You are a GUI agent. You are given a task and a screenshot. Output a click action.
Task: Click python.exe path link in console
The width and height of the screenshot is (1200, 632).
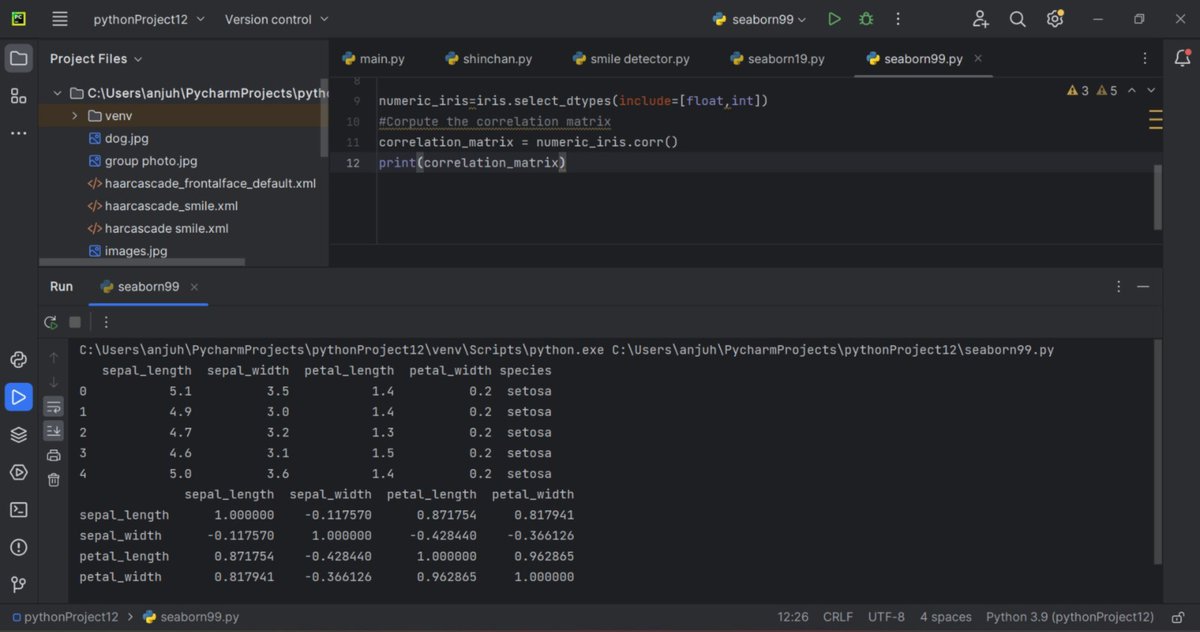coord(342,350)
